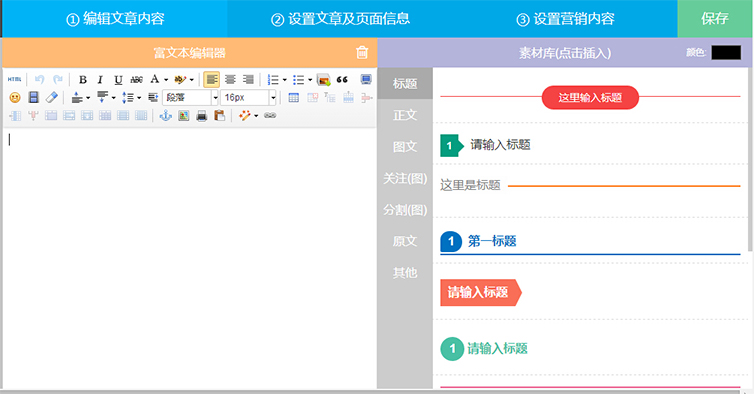
Task: Insert a table into the editor
Action: point(293,98)
